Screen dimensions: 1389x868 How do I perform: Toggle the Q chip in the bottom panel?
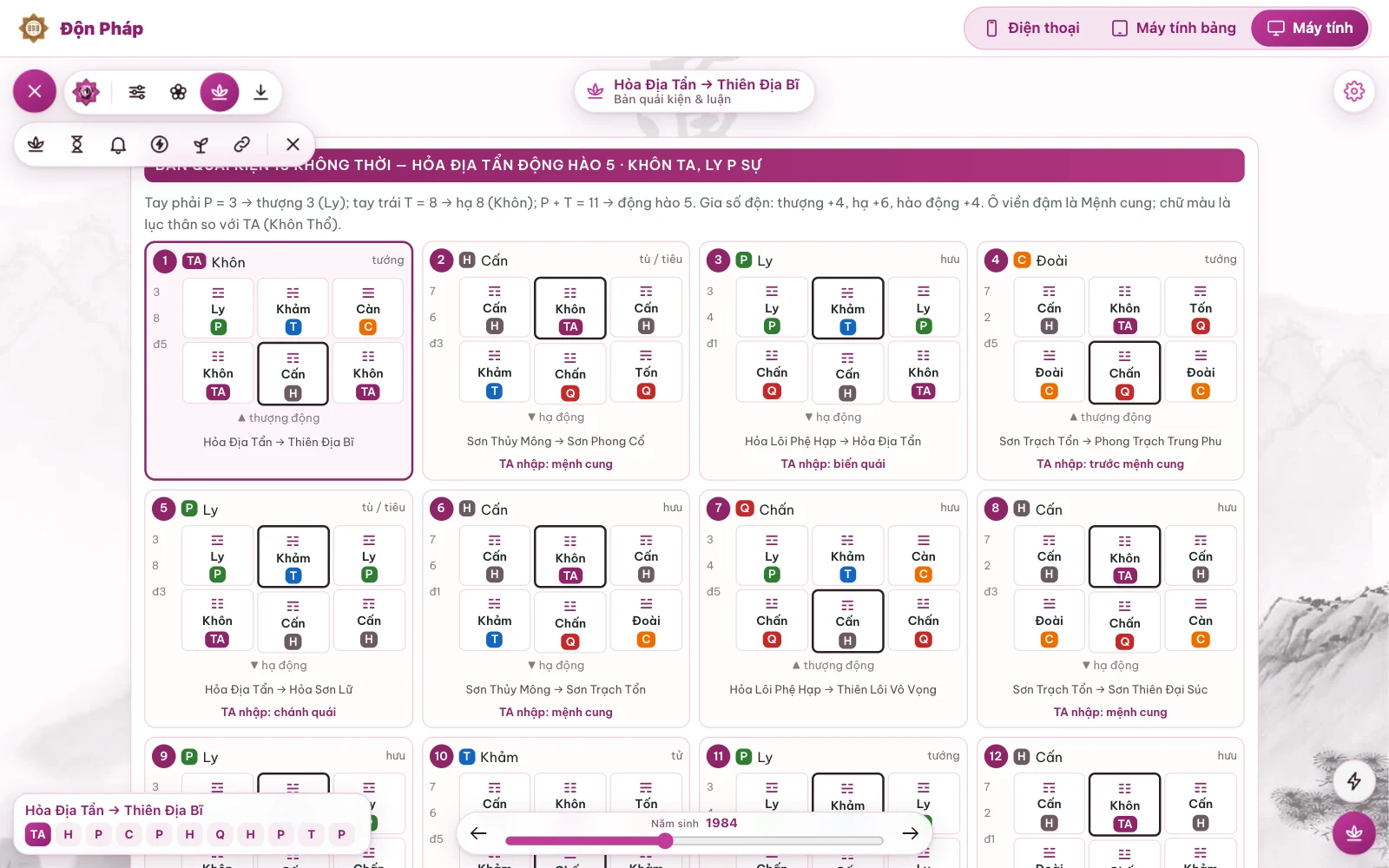[x=221, y=834]
